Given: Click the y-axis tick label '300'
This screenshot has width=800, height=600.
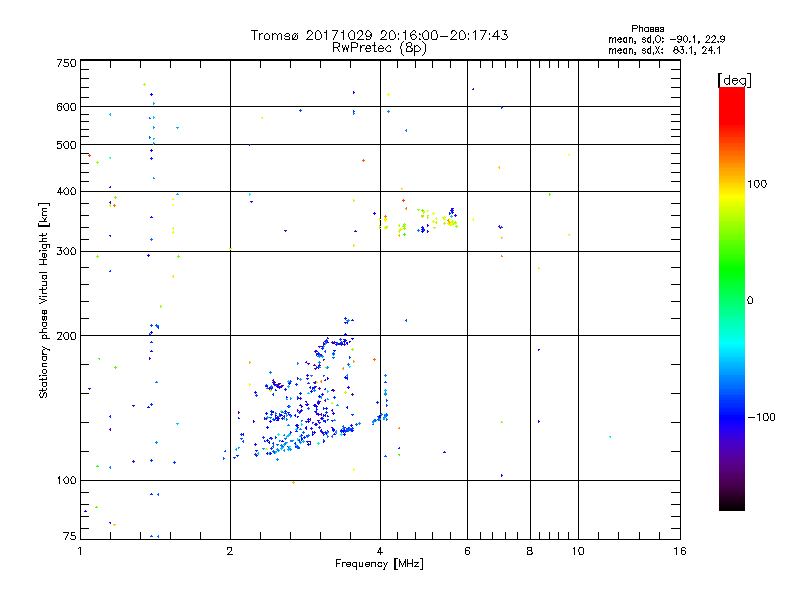Looking at the screenshot, I should tap(66, 252).
